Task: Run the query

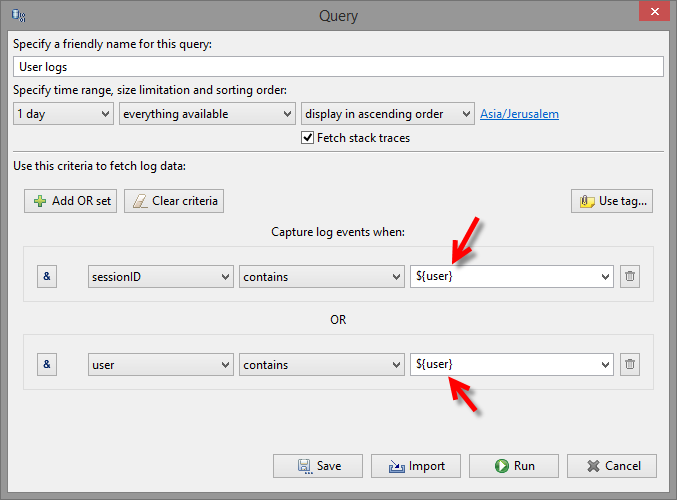Action: (x=514, y=466)
